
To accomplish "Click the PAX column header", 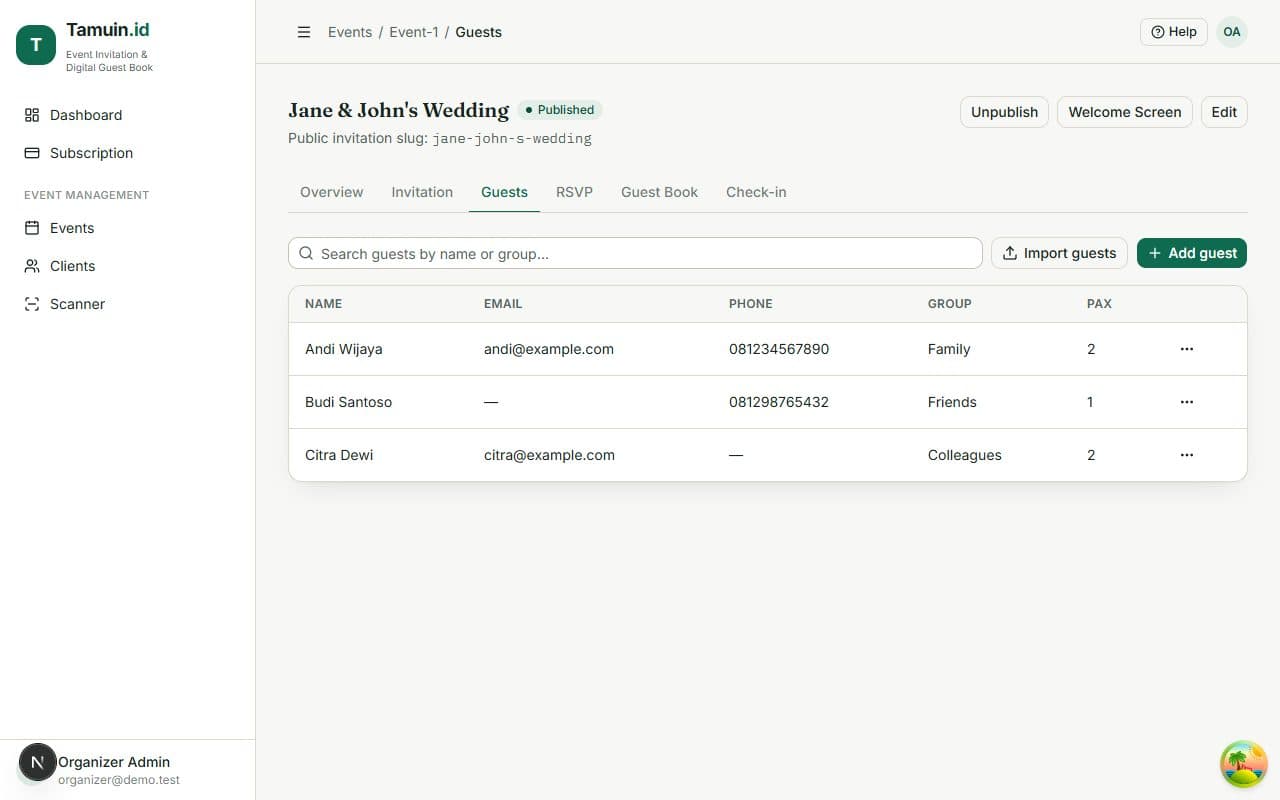I will click(1099, 304).
